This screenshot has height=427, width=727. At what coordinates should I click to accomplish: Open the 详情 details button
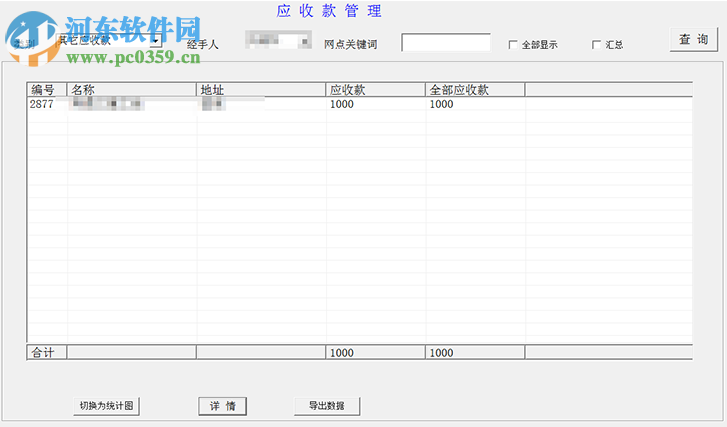coord(223,406)
